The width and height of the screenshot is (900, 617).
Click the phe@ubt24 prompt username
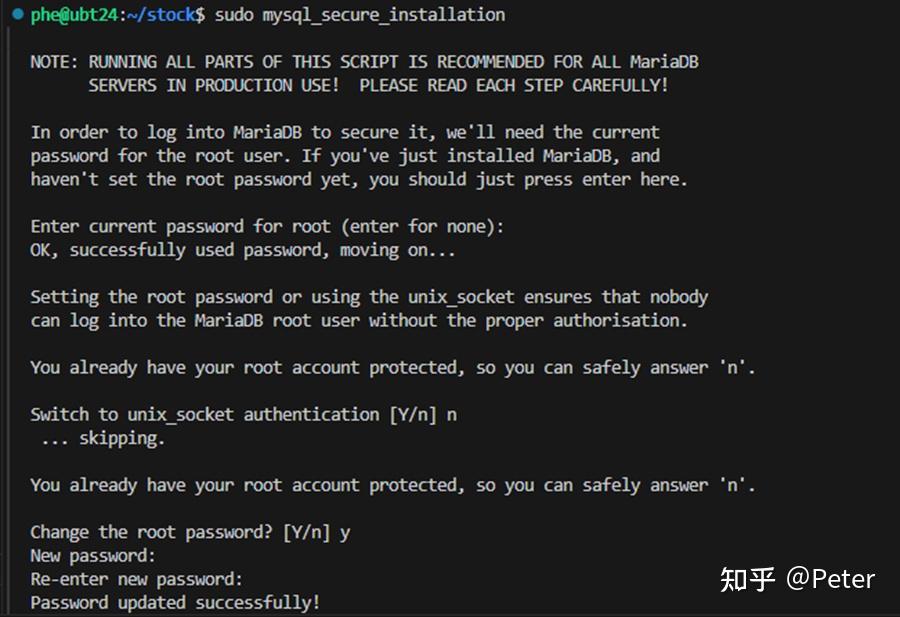(75, 15)
